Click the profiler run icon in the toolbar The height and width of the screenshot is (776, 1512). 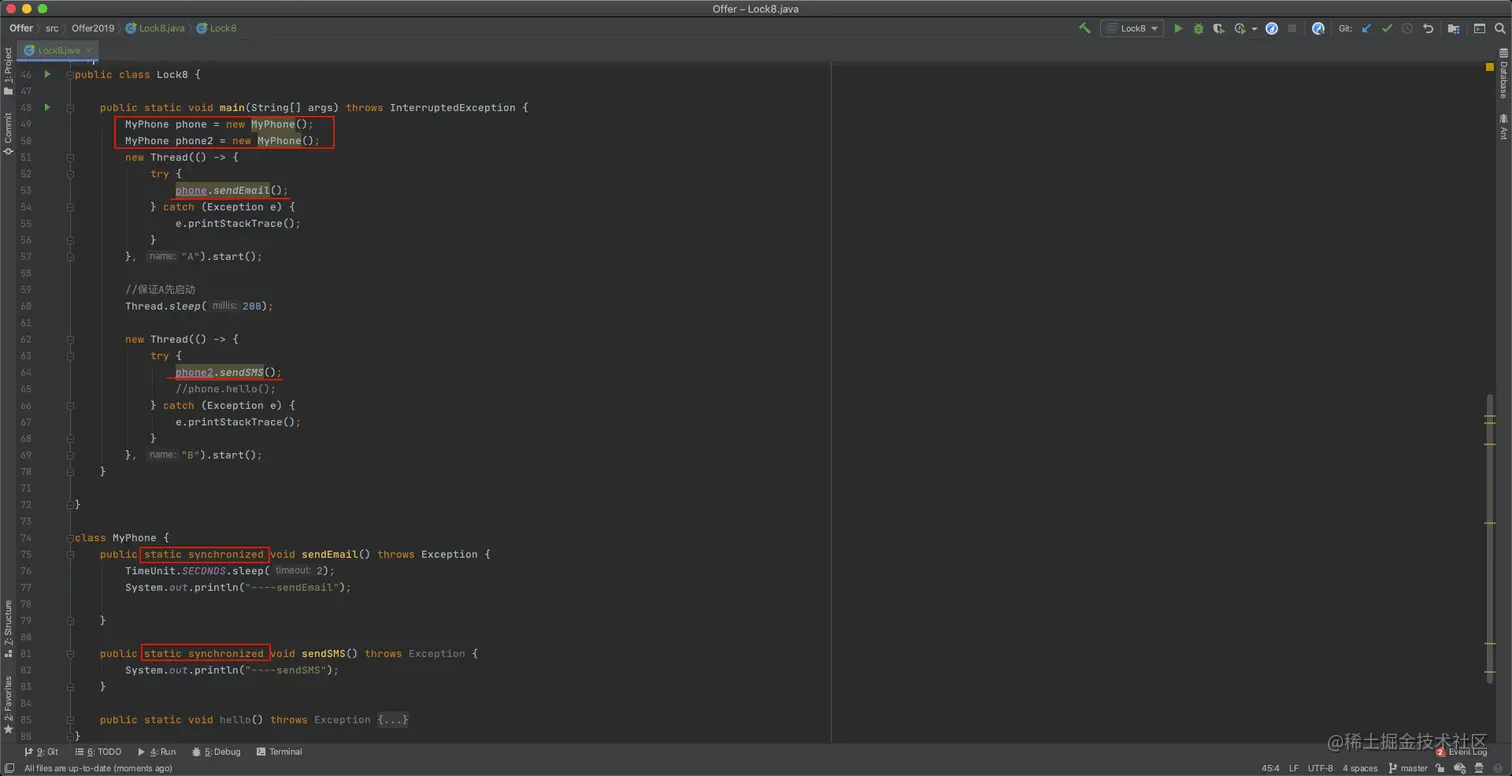1240,29
